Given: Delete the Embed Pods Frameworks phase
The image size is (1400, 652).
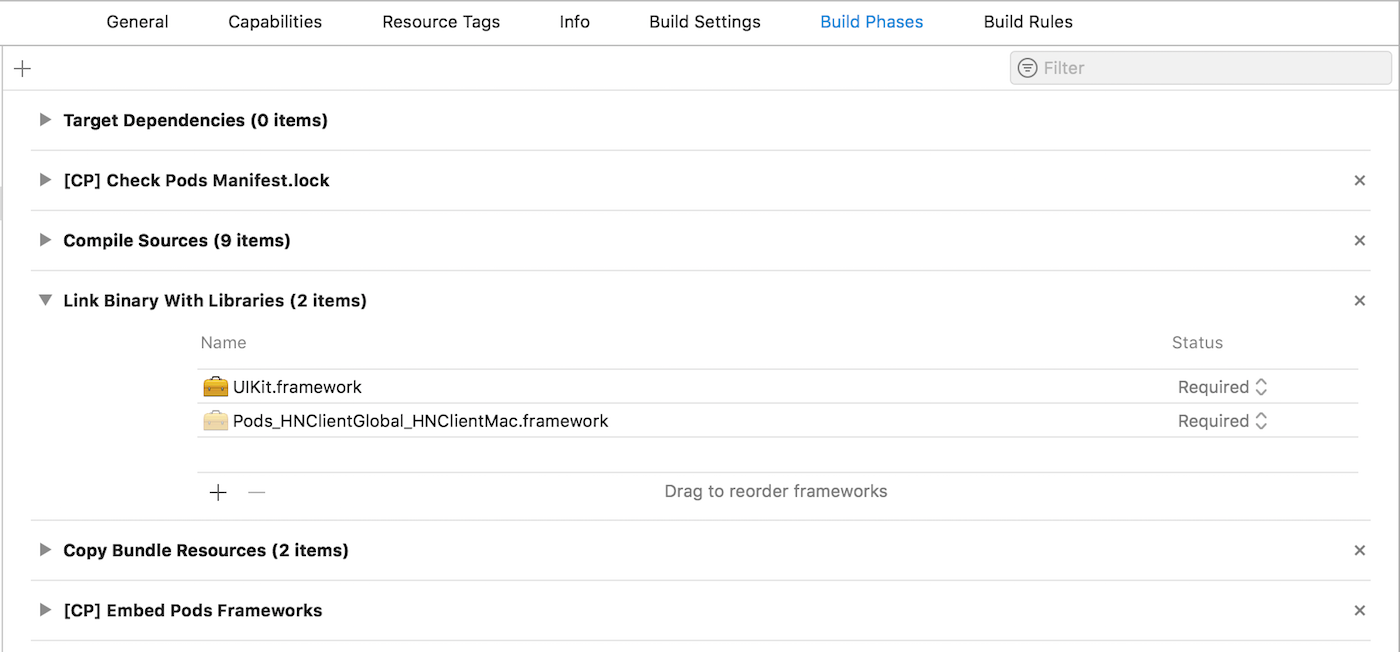Looking at the screenshot, I should click(1359, 611).
